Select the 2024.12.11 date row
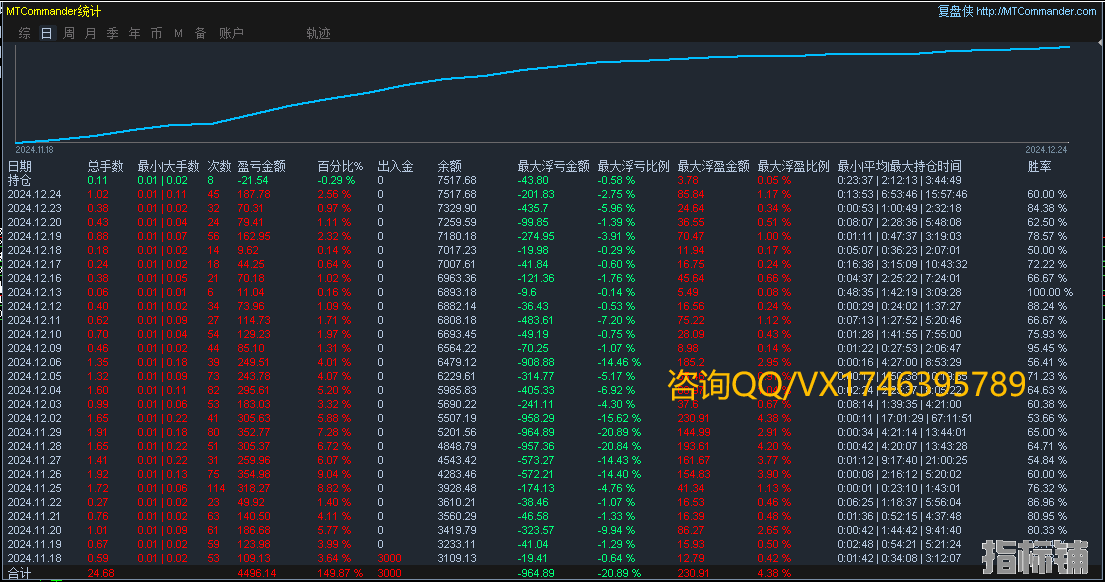 (x=35, y=321)
